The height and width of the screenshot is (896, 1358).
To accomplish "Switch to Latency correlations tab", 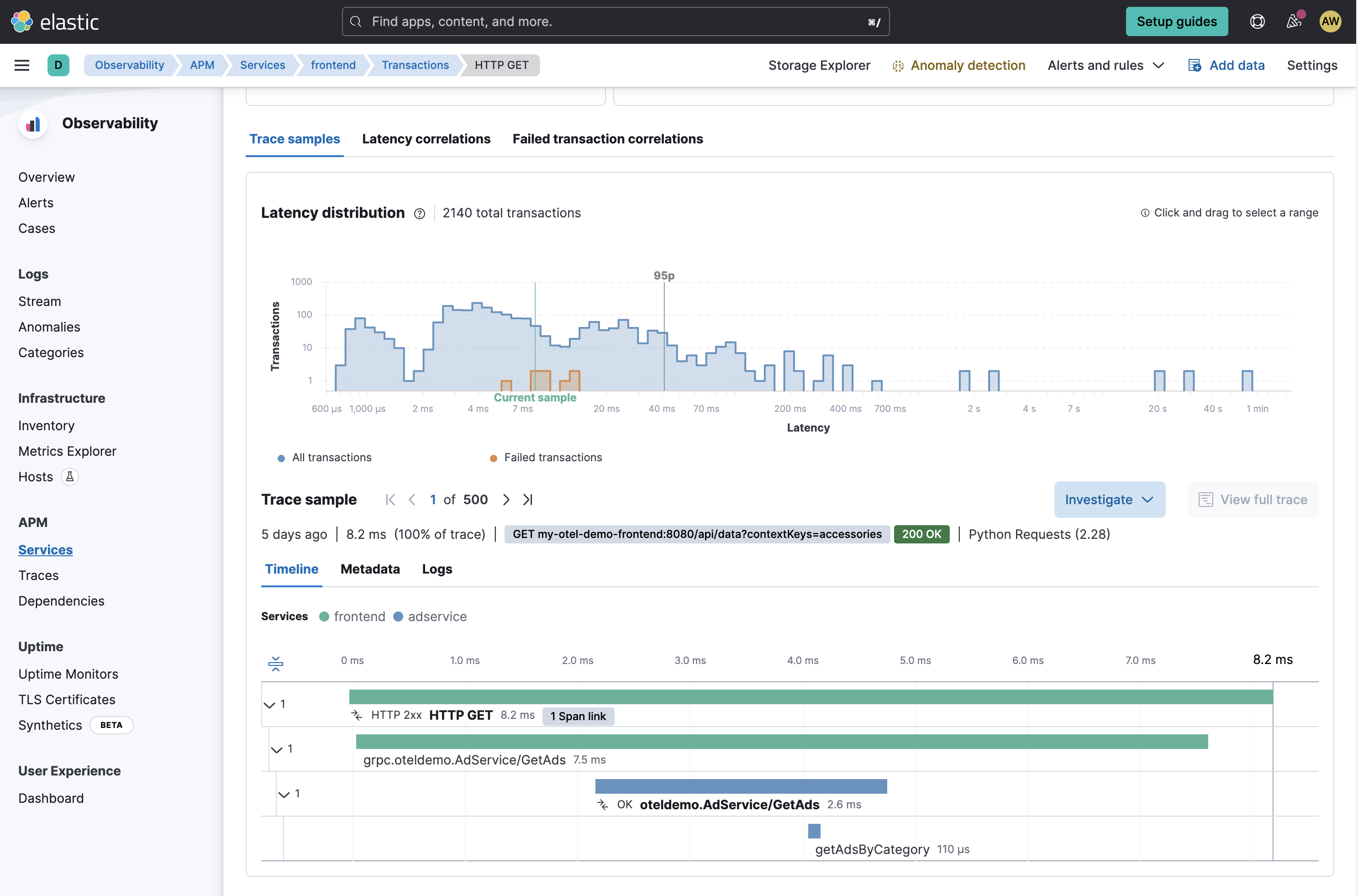I will (x=426, y=139).
